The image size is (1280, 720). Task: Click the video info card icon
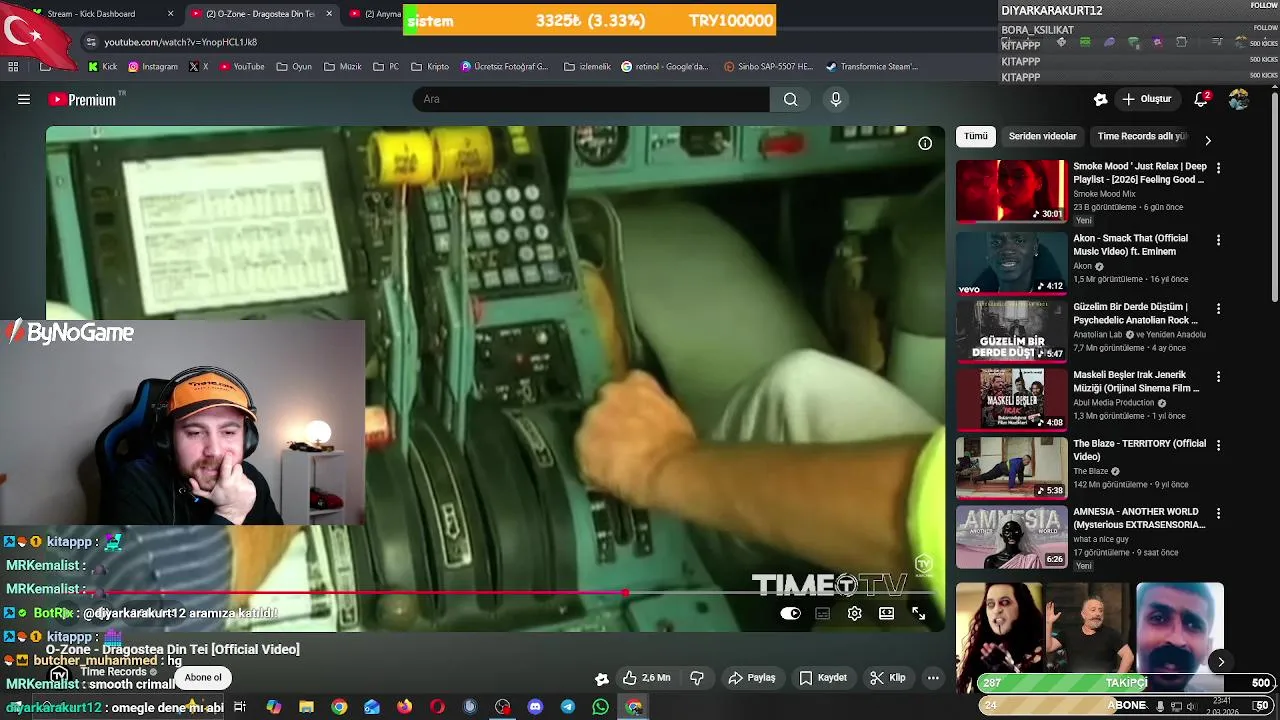coord(925,143)
